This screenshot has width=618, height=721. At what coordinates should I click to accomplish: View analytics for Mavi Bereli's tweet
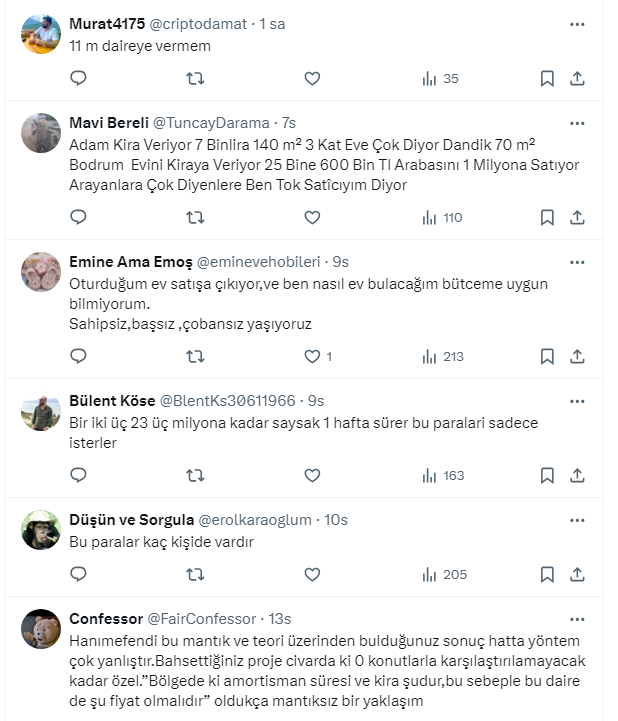[x=441, y=217]
